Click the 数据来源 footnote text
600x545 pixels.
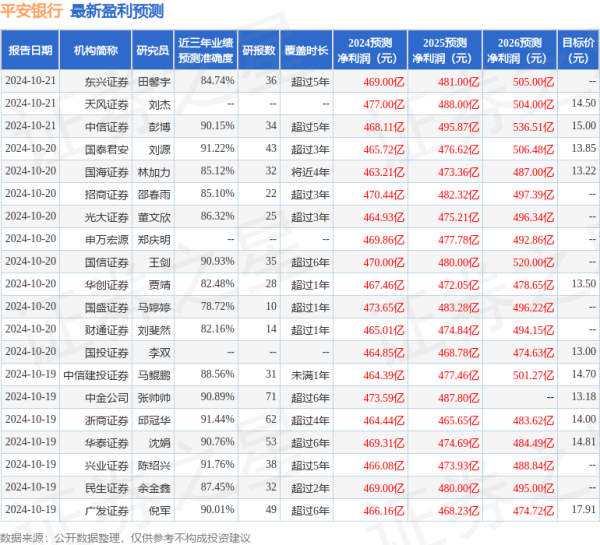click(125, 538)
